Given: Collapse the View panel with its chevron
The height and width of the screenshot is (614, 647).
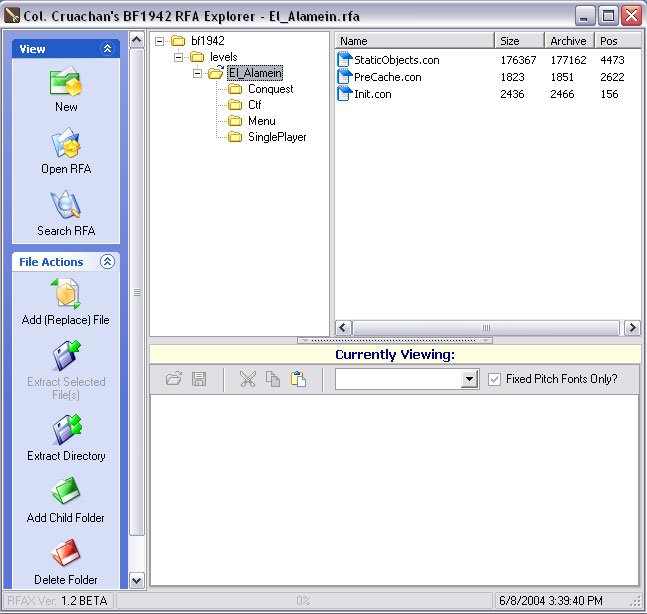Looking at the screenshot, I should click(107, 48).
